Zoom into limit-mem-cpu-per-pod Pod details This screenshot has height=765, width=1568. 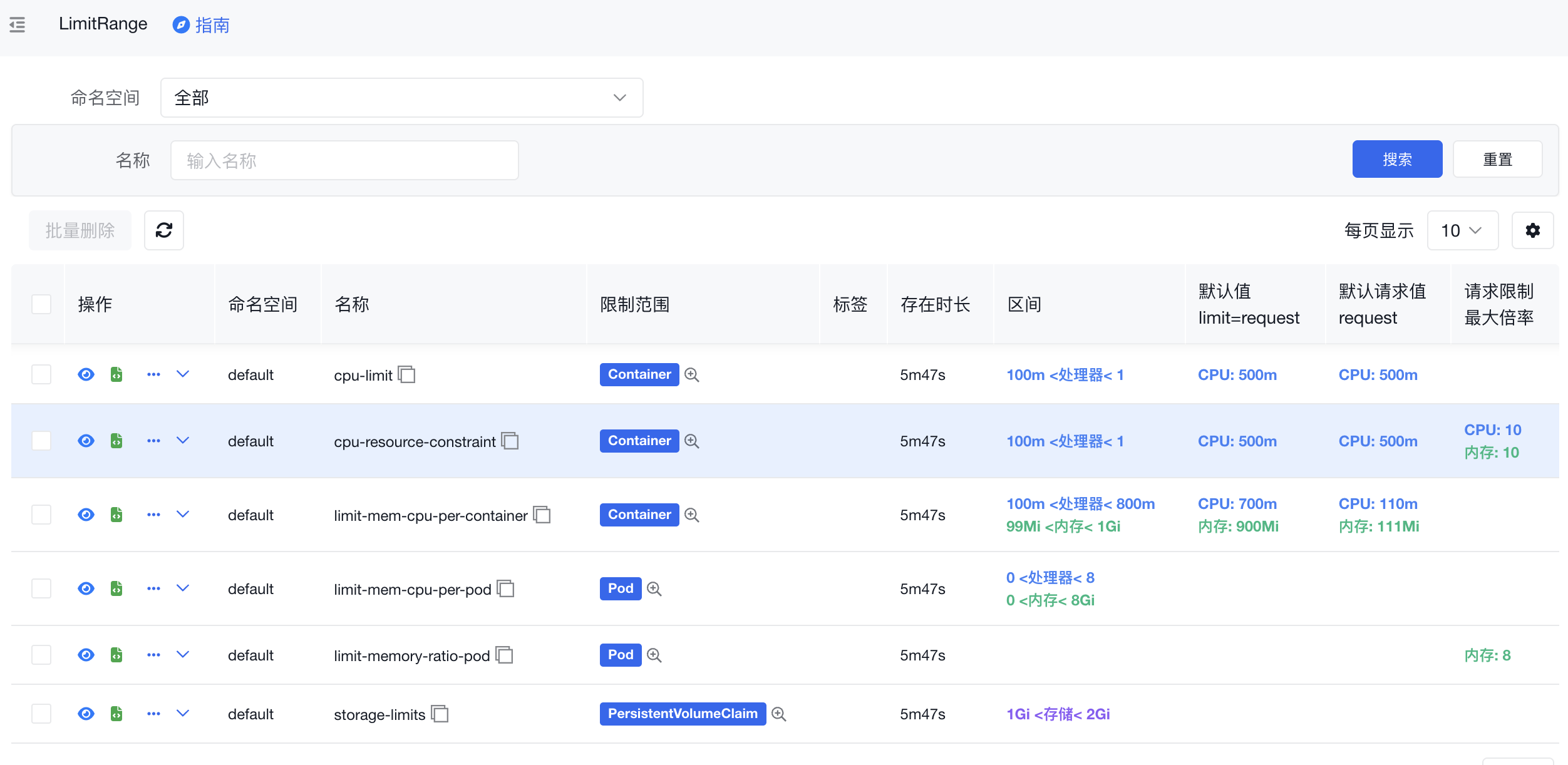click(x=654, y=588)
